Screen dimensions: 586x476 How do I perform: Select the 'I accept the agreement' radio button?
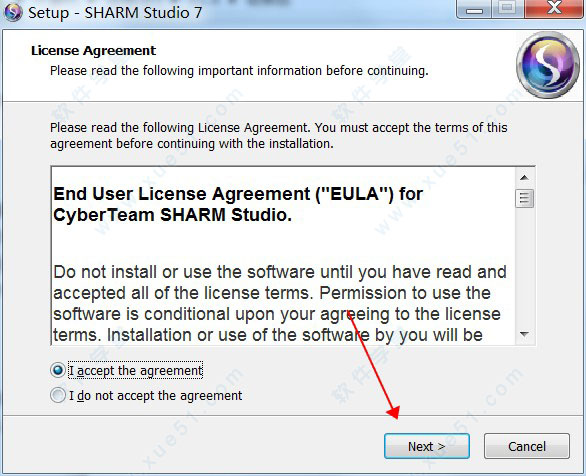[x=58, y=370]
